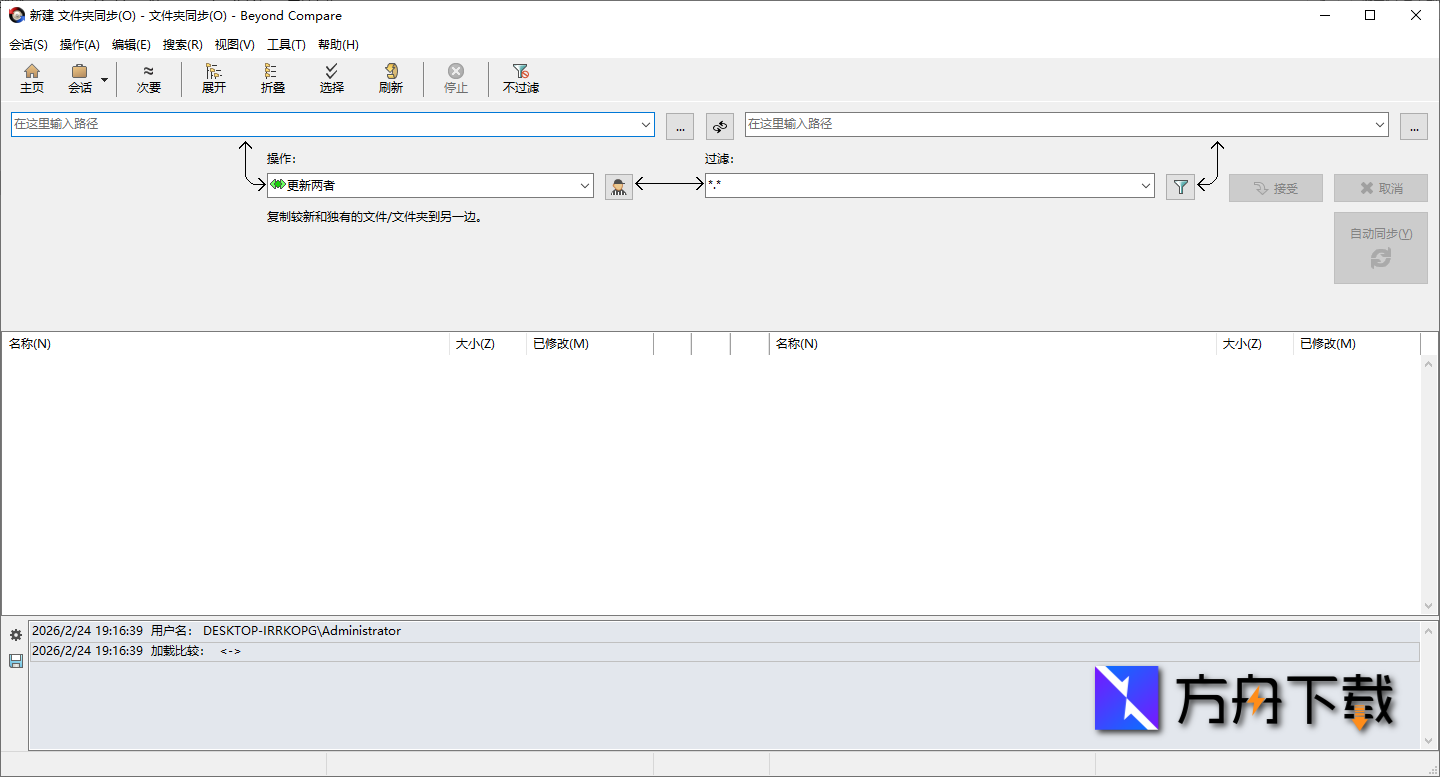Click the right path browse (...) button

tap(1413, 126)
